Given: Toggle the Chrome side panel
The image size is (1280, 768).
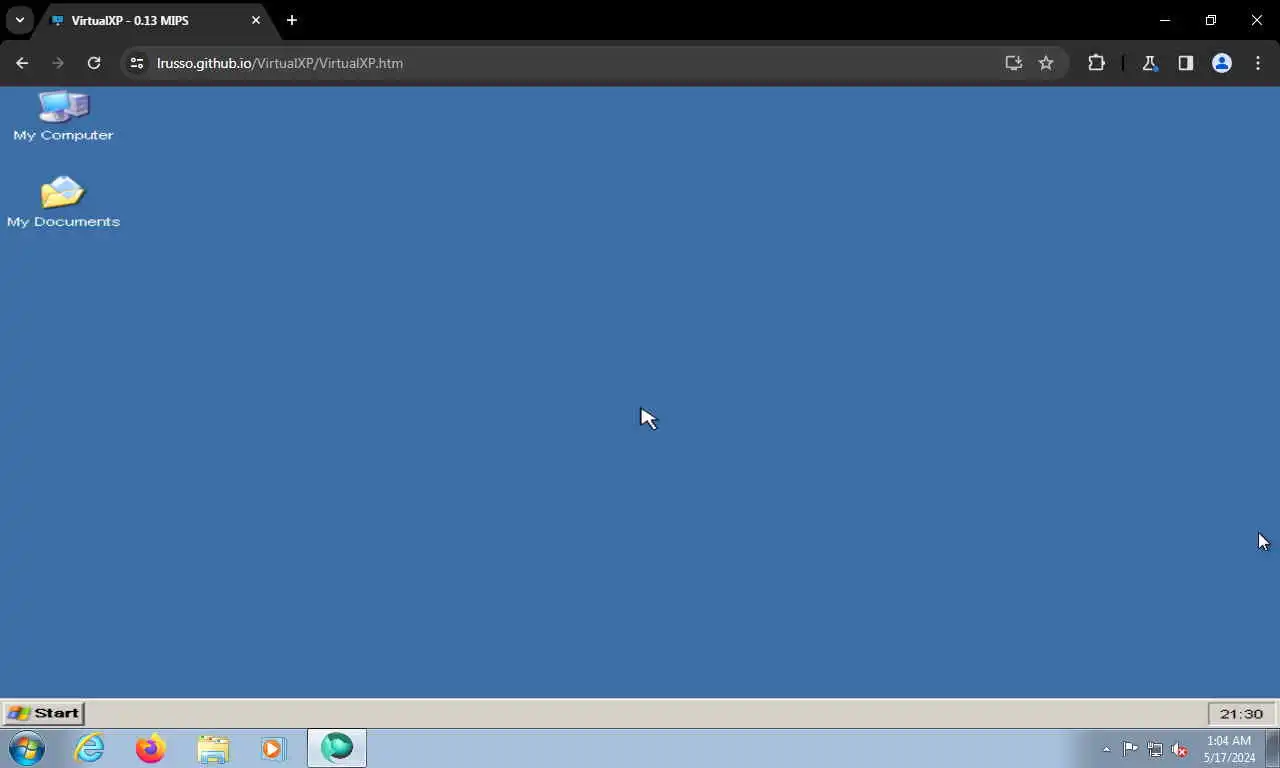Looking at the screenshot, I should tap(1186, 63).
